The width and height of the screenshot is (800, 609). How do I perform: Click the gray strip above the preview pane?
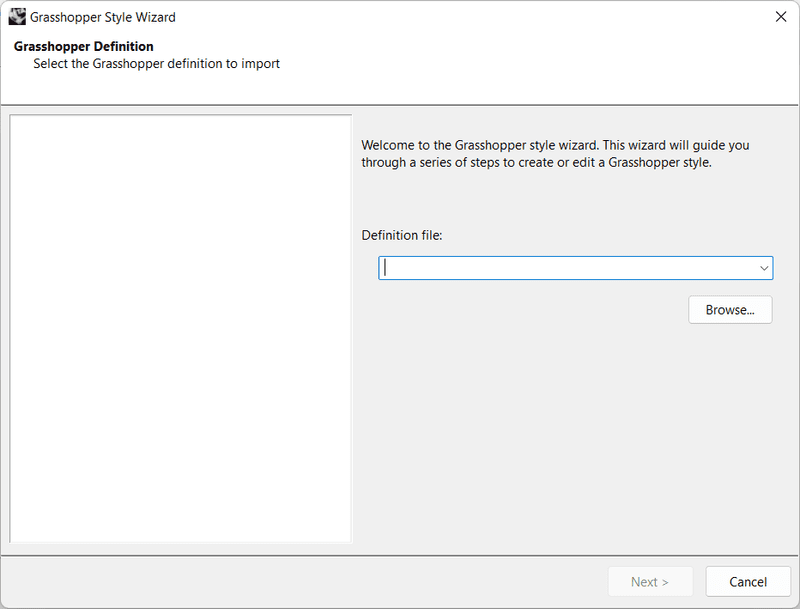[x=180, y=110]
